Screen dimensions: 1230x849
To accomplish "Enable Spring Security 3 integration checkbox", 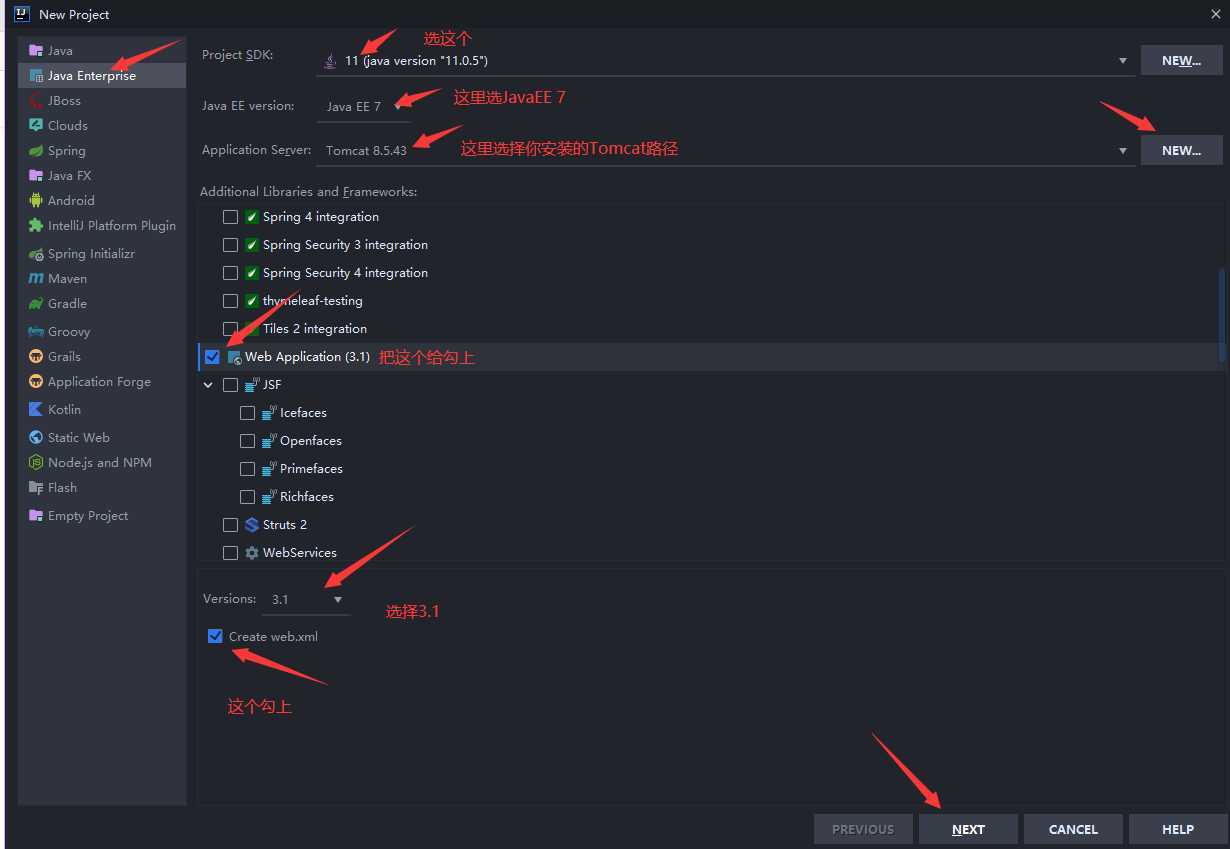I will click(230, 245).
